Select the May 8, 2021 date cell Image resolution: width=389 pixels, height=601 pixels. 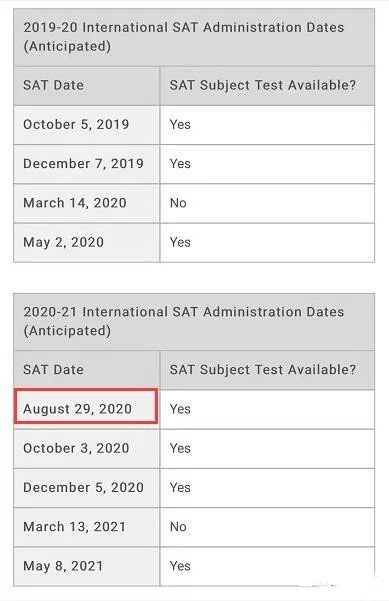[87, 567]
